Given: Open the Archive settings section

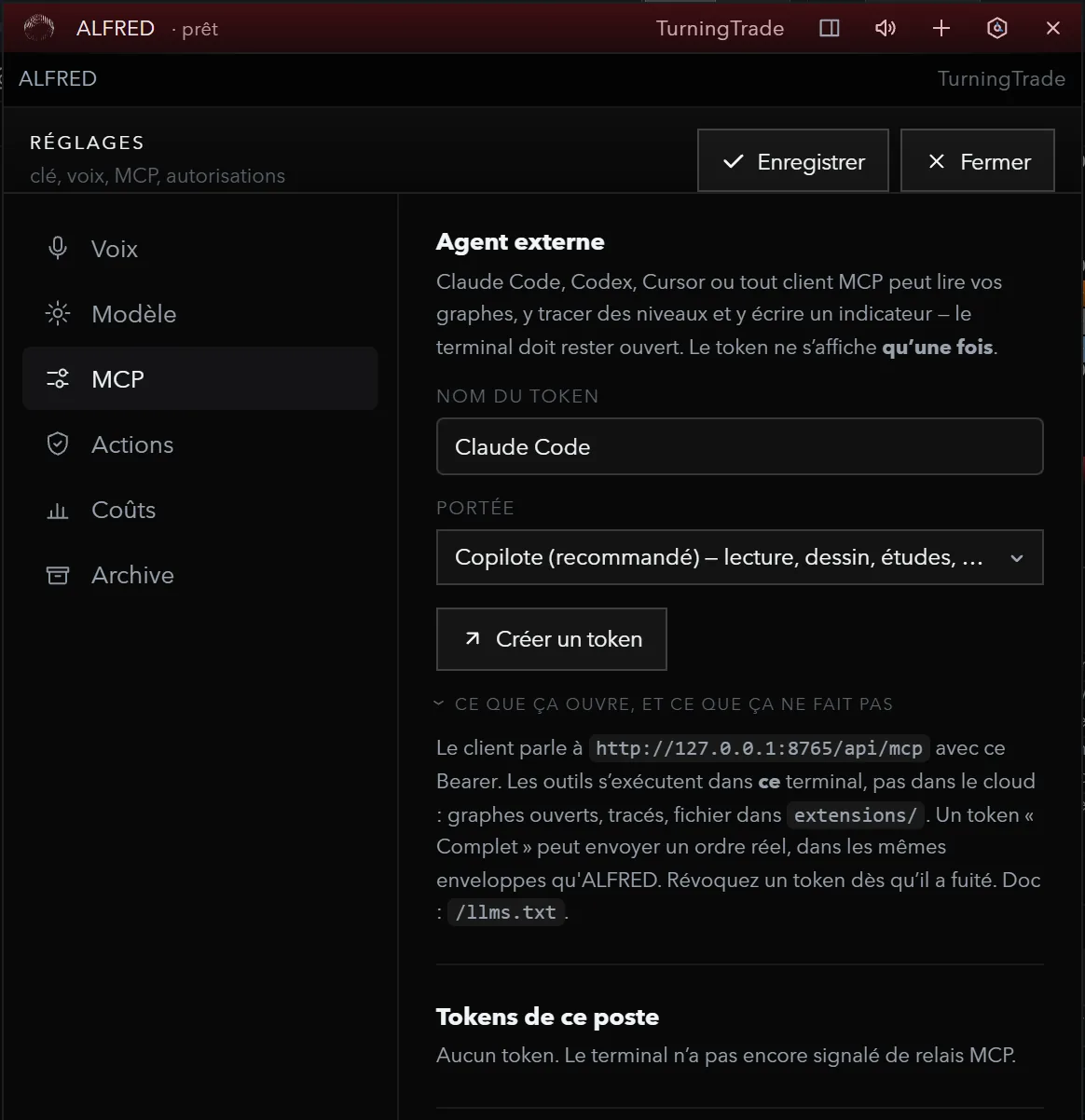Looking at the screenshot, I should (x=200, y=575).
